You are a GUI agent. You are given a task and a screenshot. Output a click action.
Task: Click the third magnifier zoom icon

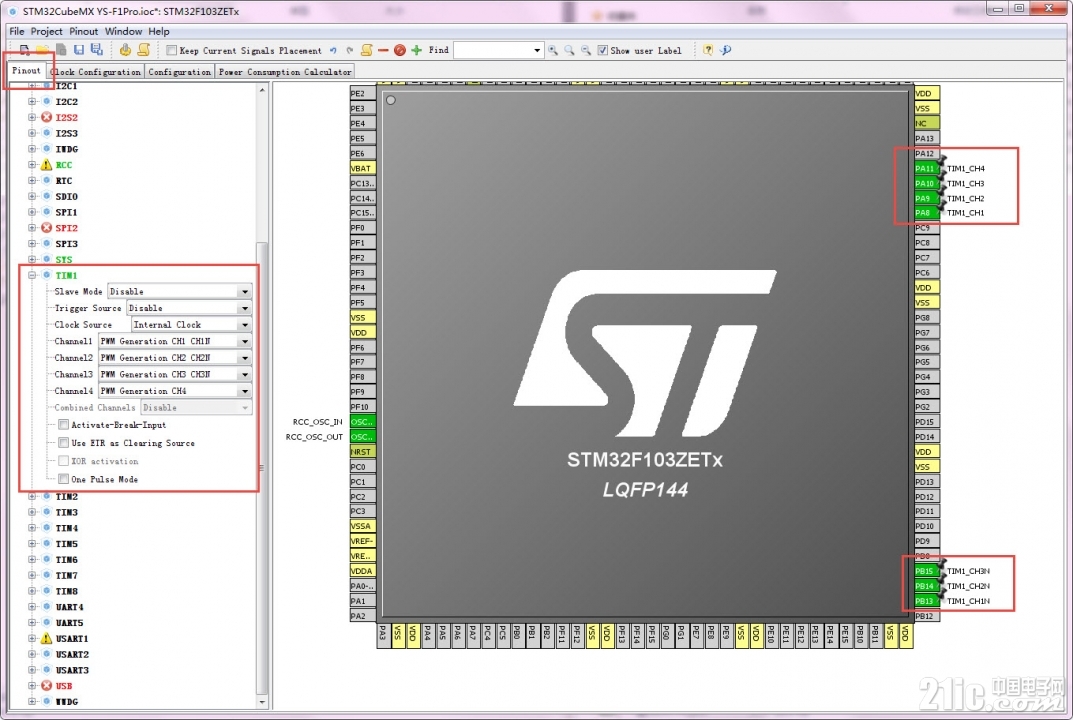point(586,50)
